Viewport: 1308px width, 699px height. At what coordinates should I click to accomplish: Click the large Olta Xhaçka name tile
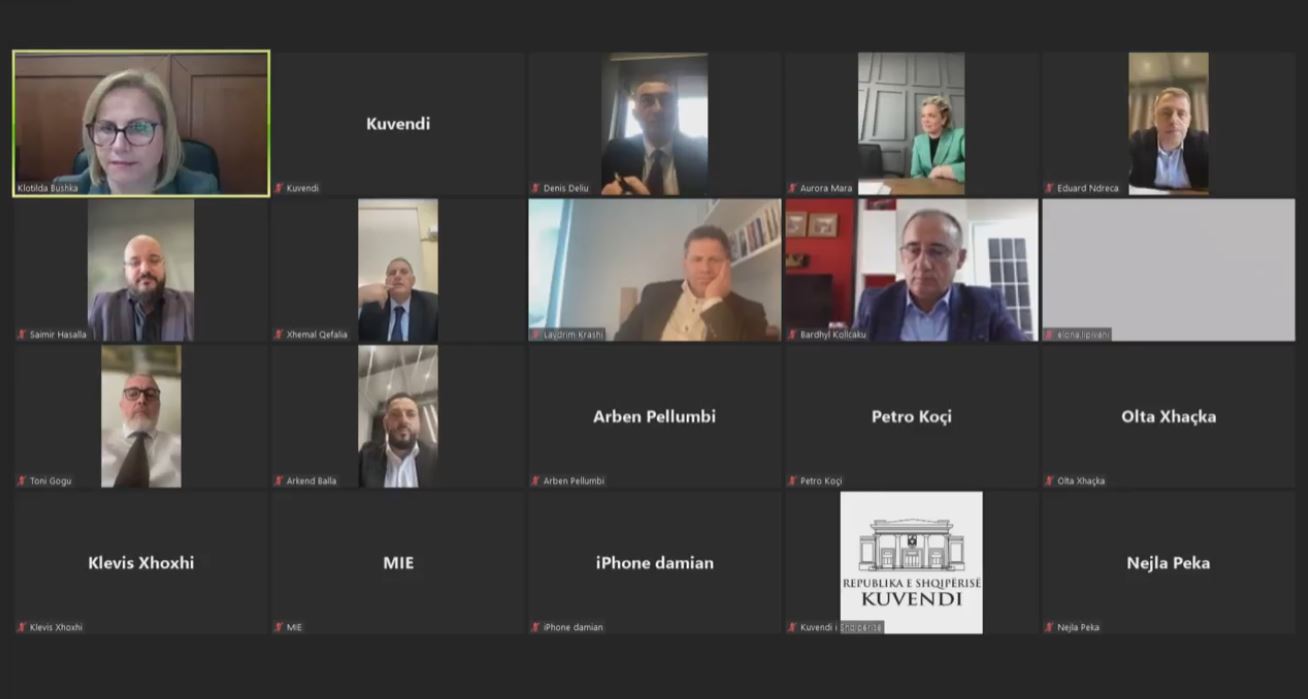click(x=1168, y=416)
